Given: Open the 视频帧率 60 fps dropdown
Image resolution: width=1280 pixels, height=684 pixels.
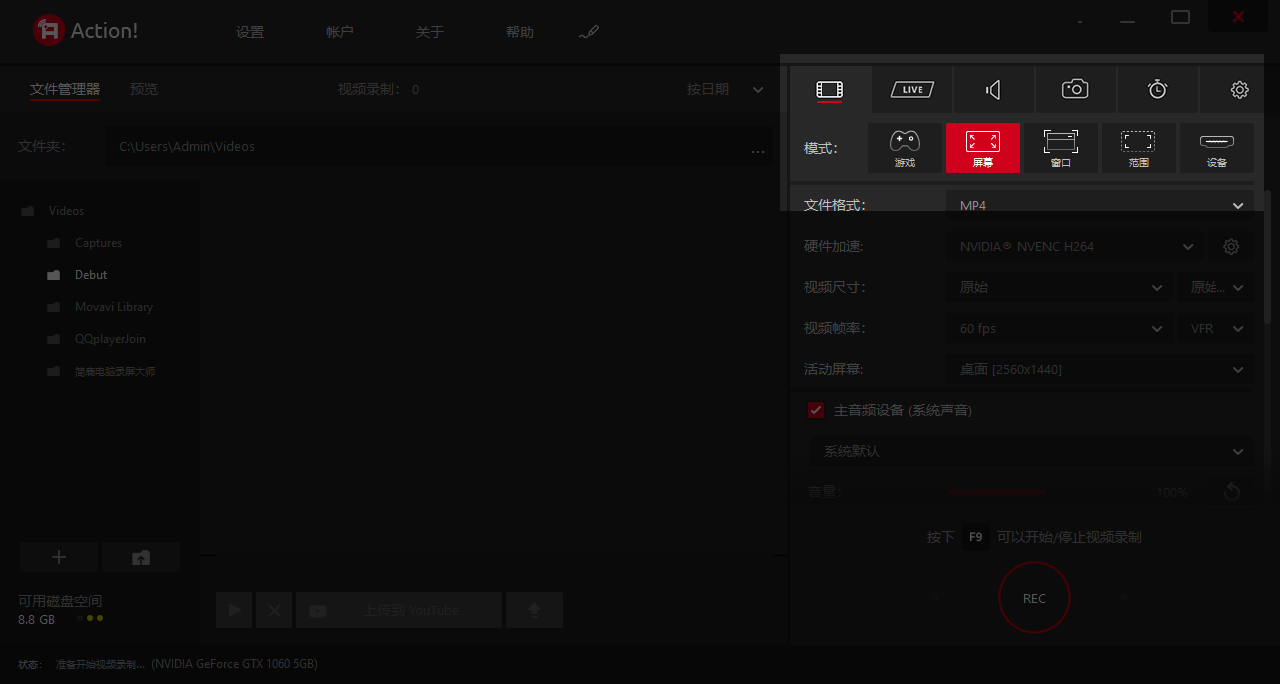Looking at the screenshot, I should coord(1058,328).
